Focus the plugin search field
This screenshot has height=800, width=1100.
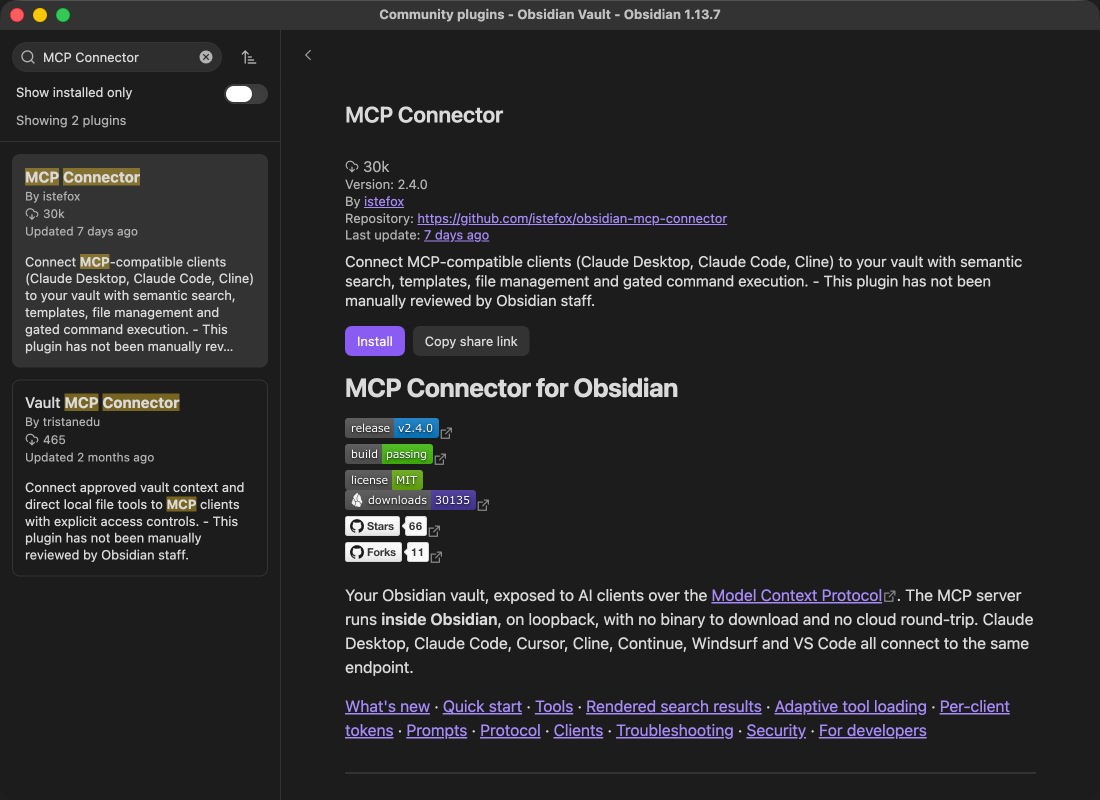117,58
